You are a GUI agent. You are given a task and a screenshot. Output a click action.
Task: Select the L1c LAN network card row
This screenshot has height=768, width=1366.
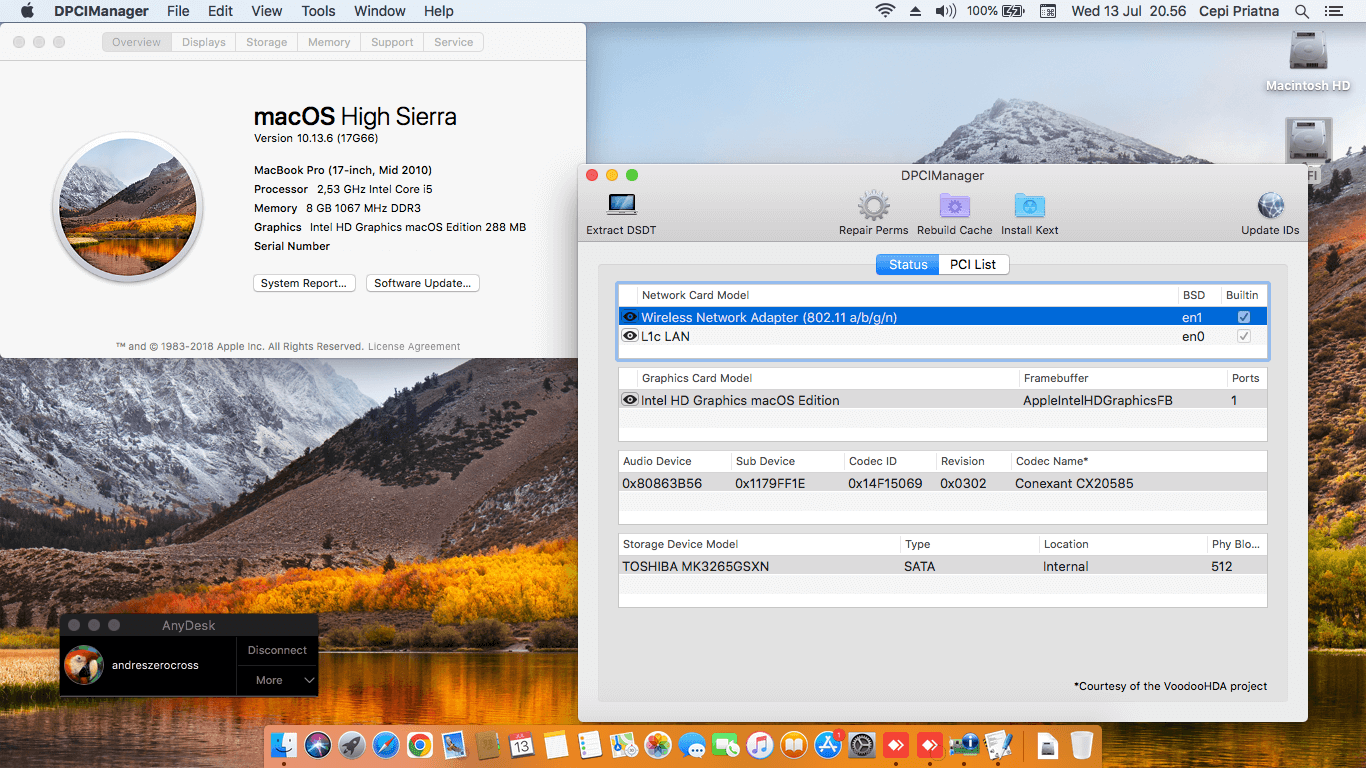943,336
